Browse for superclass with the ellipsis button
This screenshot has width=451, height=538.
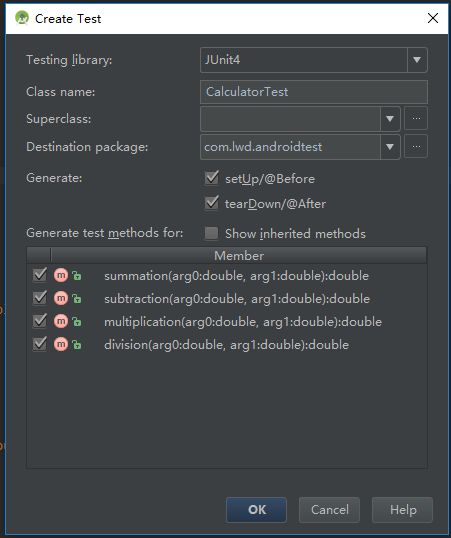coord(416,118)
